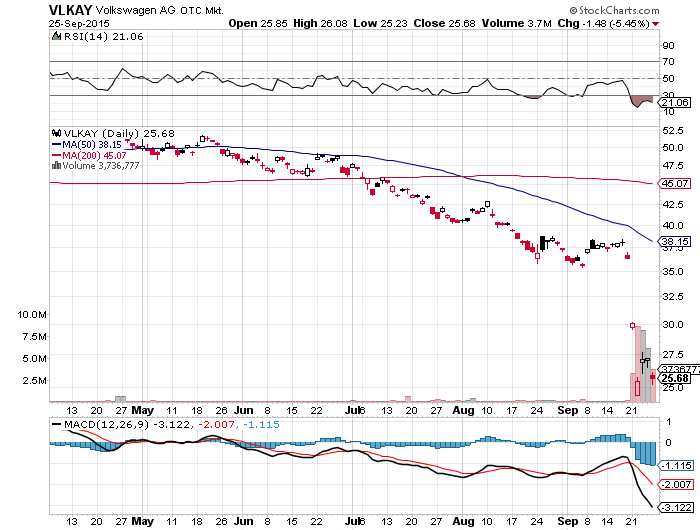This screenshot has height=530, width=700.
Task: Click the RSI(14) 21.06 label
Action: [x=104, y=37]
